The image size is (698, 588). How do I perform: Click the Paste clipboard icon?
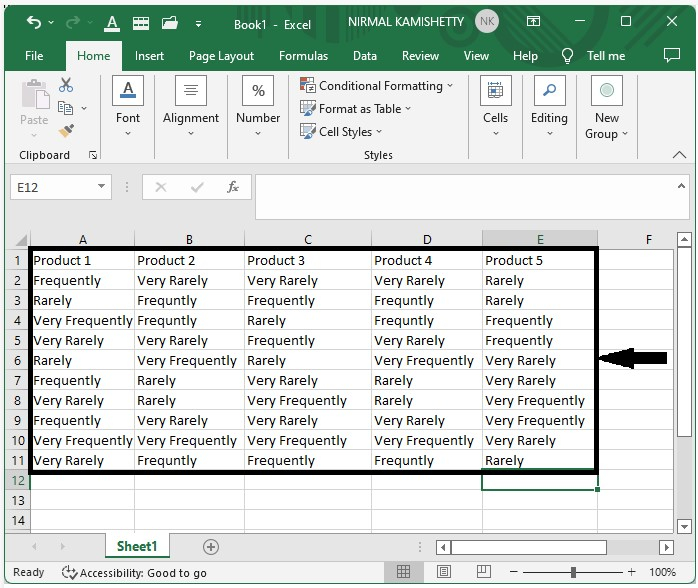[x=34, y=94]
